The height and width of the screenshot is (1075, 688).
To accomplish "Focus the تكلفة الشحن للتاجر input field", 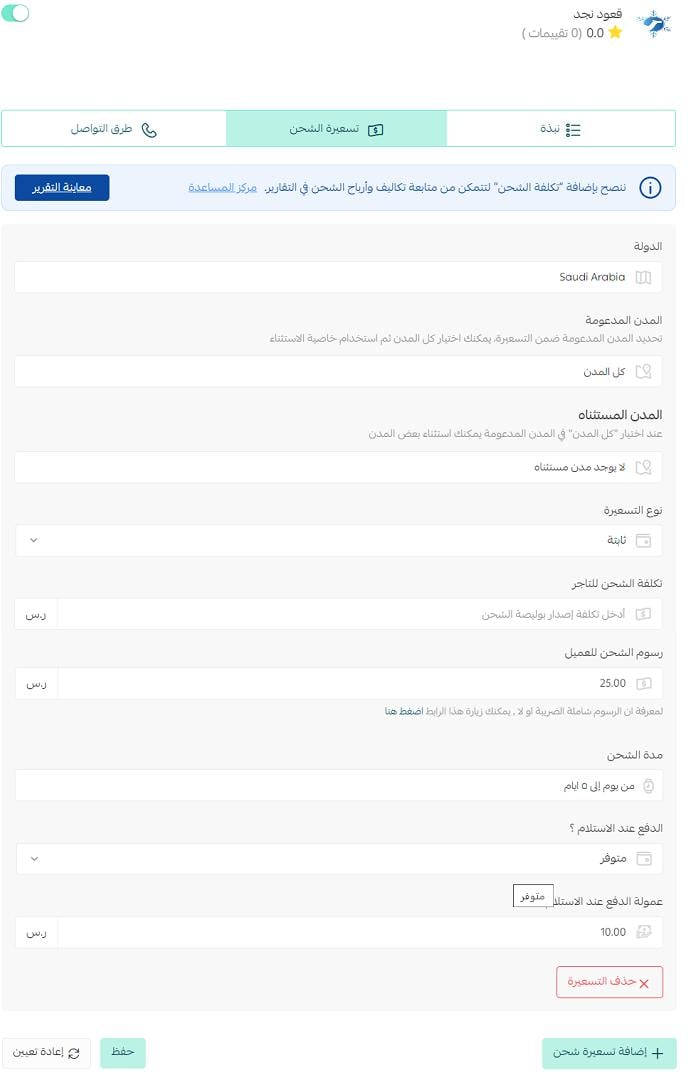I will click(x=360, y=614).
